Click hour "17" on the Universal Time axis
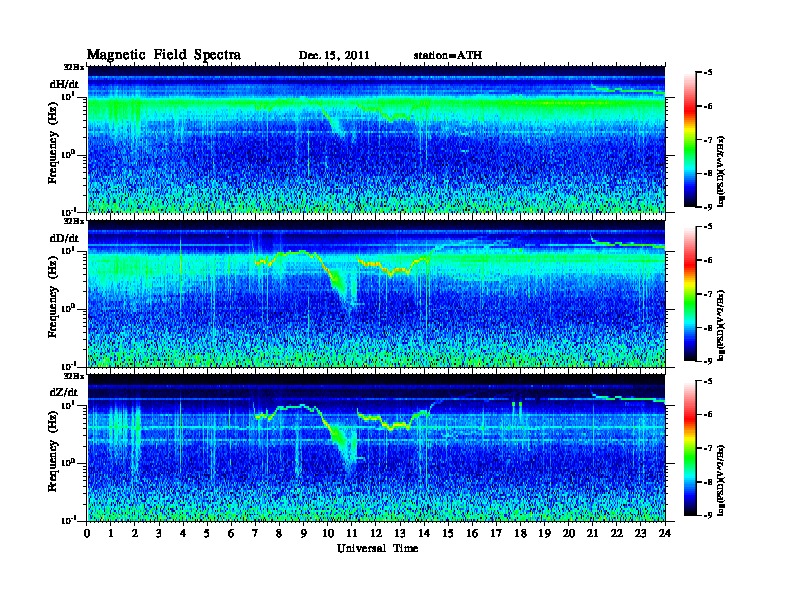Image resolution: width=792 pixels, height=612 pixels. (x=496, y=534)
